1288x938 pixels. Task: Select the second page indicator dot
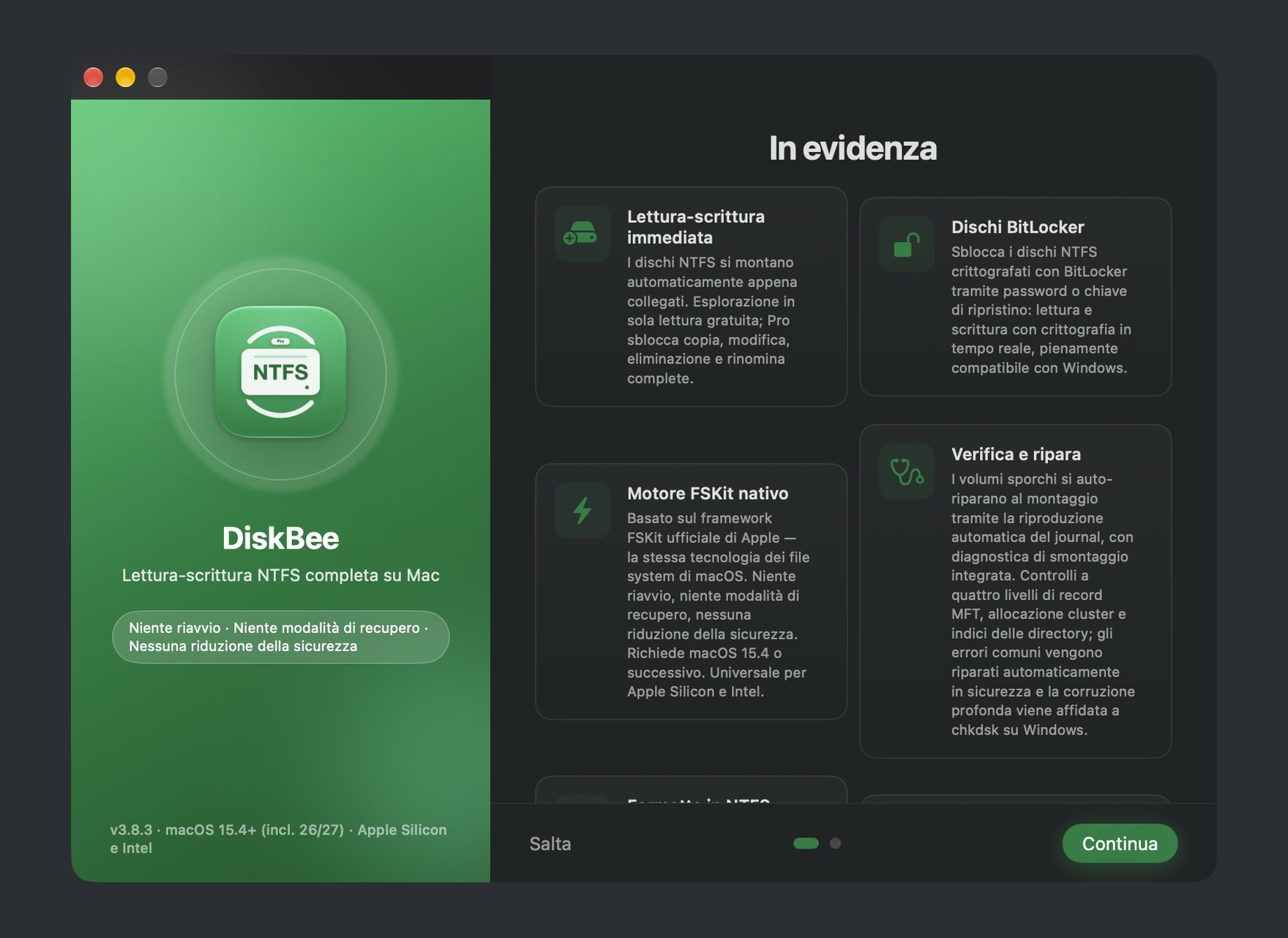835,843
